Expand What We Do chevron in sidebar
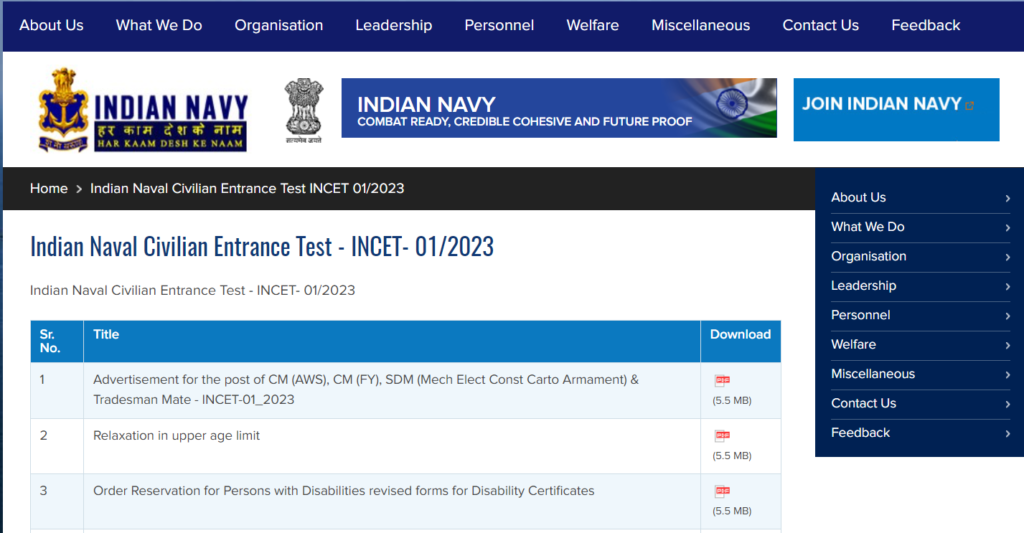This screenshot has height=533, width=1024. (x=1008, y=228)
